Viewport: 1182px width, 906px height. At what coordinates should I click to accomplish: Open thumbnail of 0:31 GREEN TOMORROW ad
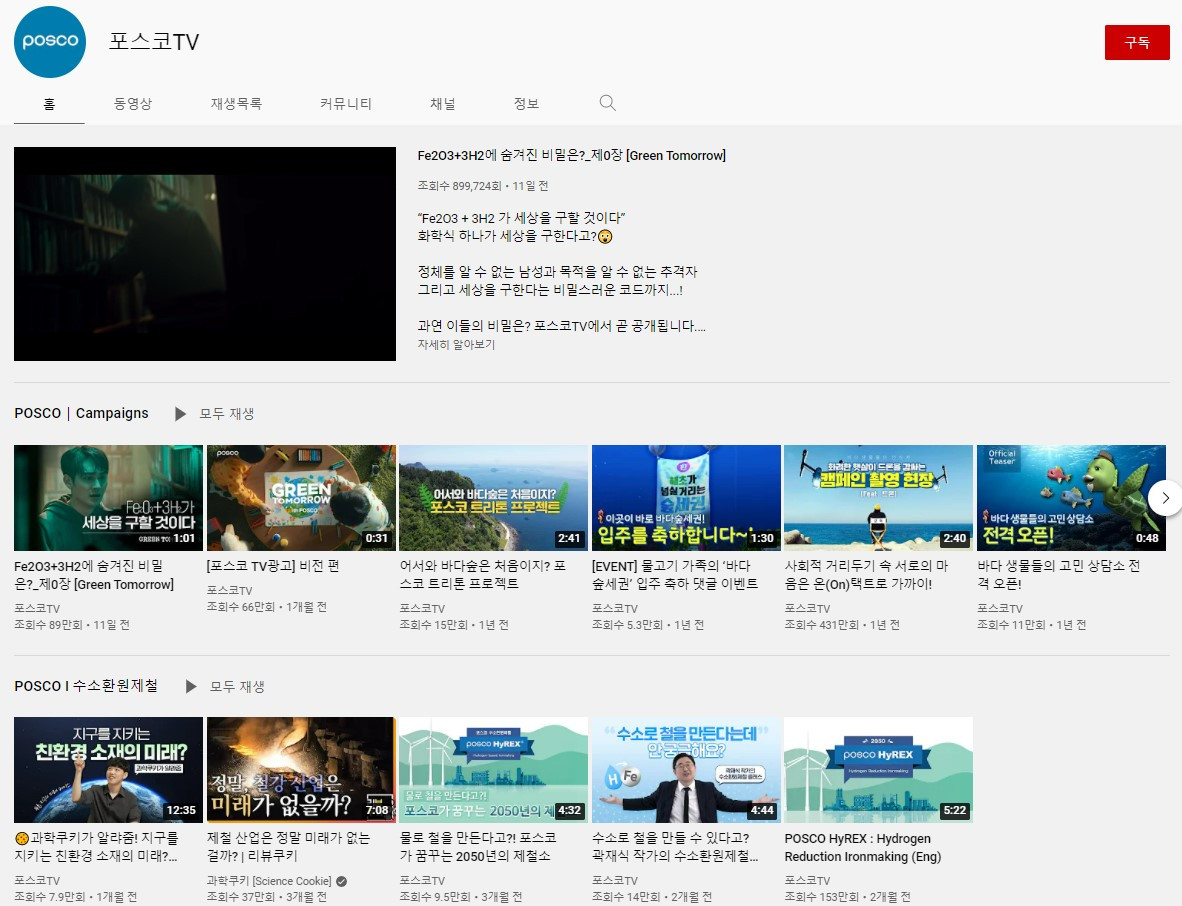(301, 497)
